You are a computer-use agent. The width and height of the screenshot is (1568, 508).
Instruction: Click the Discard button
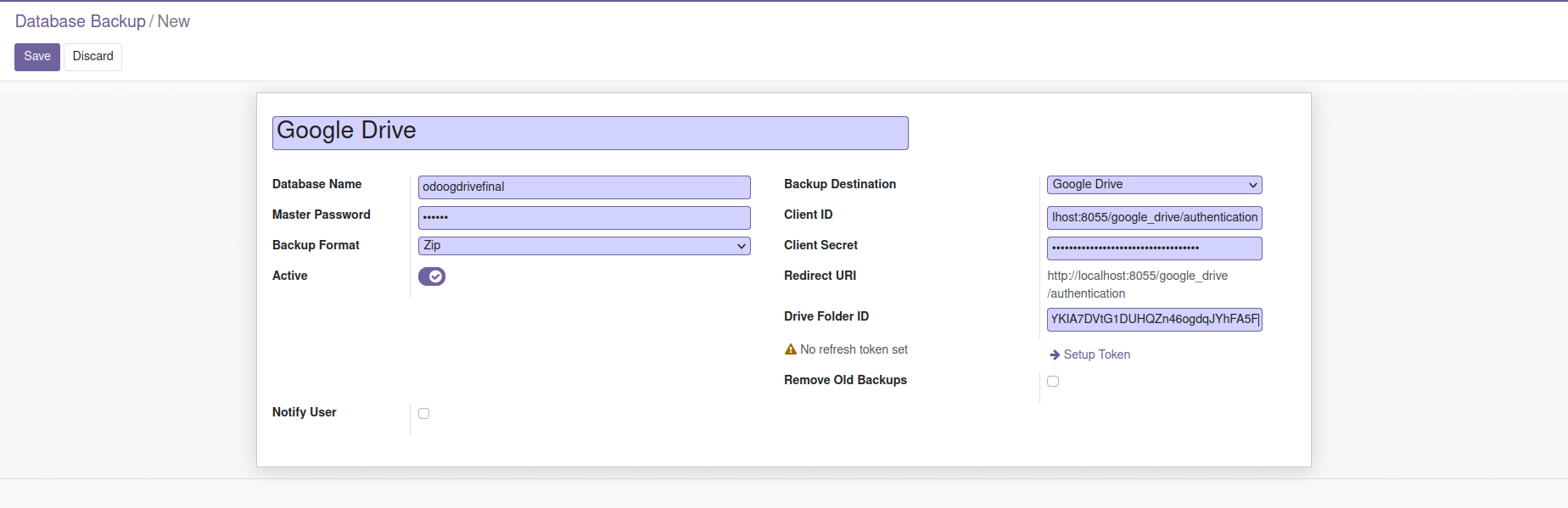92,57
